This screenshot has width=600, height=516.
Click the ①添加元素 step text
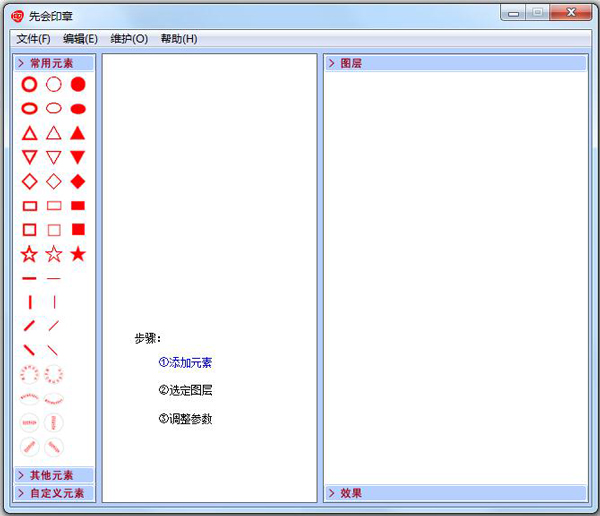(185, 362)
